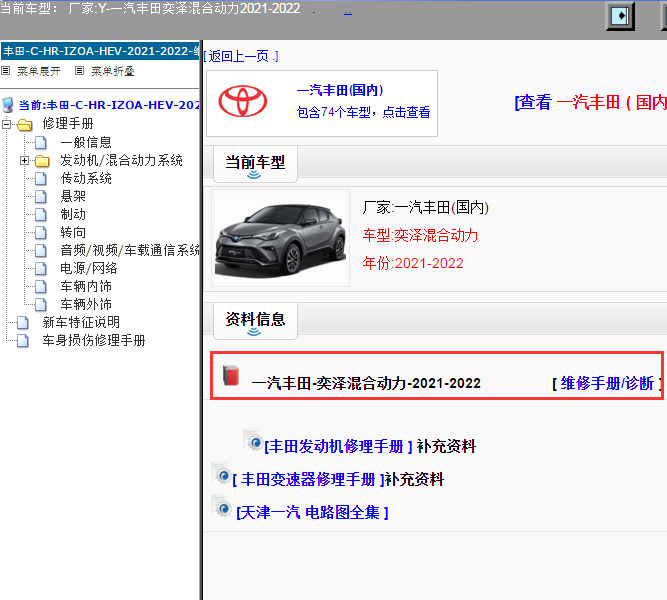Image resolution: width=667 pixels, height=600 pixels.
Task: Open the 资料信息 tab
Action: coord(255,321)
